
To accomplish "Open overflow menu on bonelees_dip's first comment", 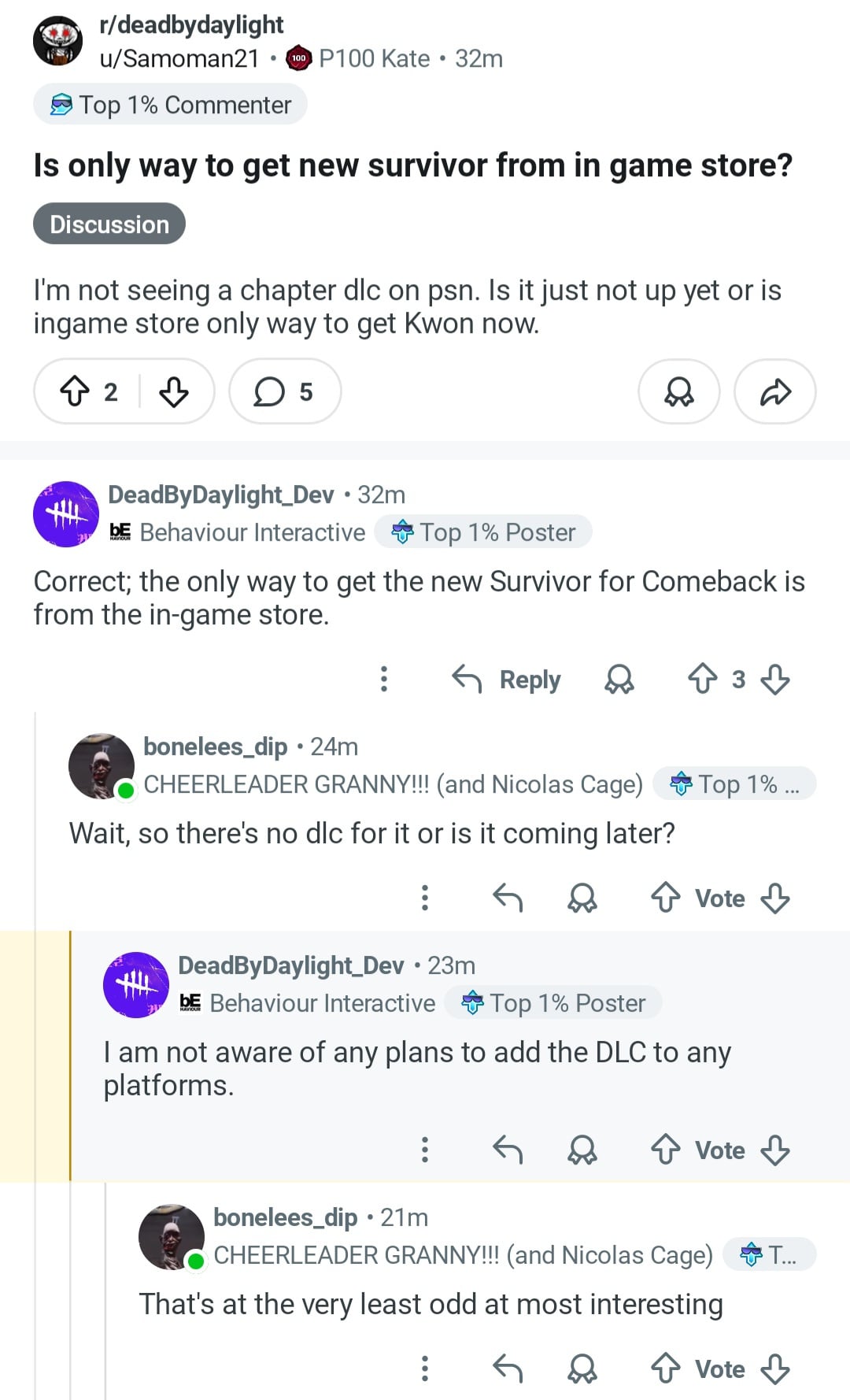I will pyautogui.click(x=425, y=897).
